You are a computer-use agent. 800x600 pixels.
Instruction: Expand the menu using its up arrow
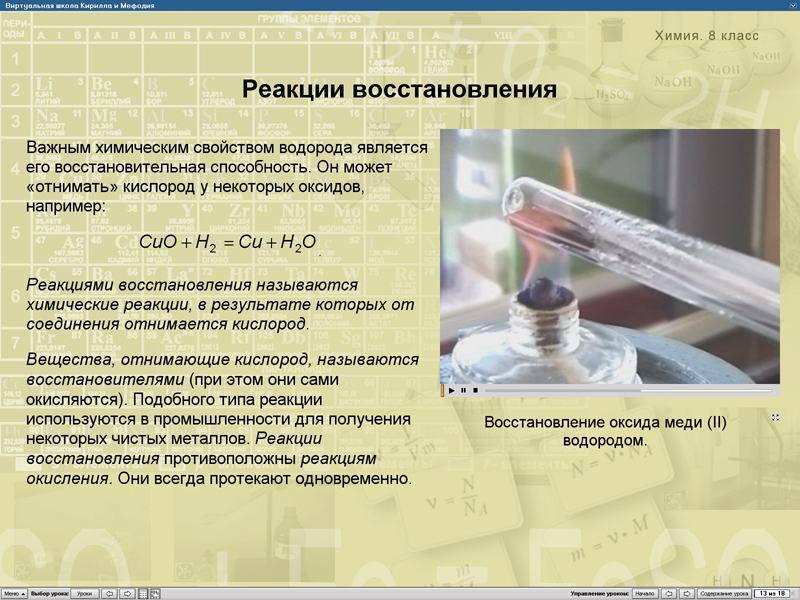(22, 592)
